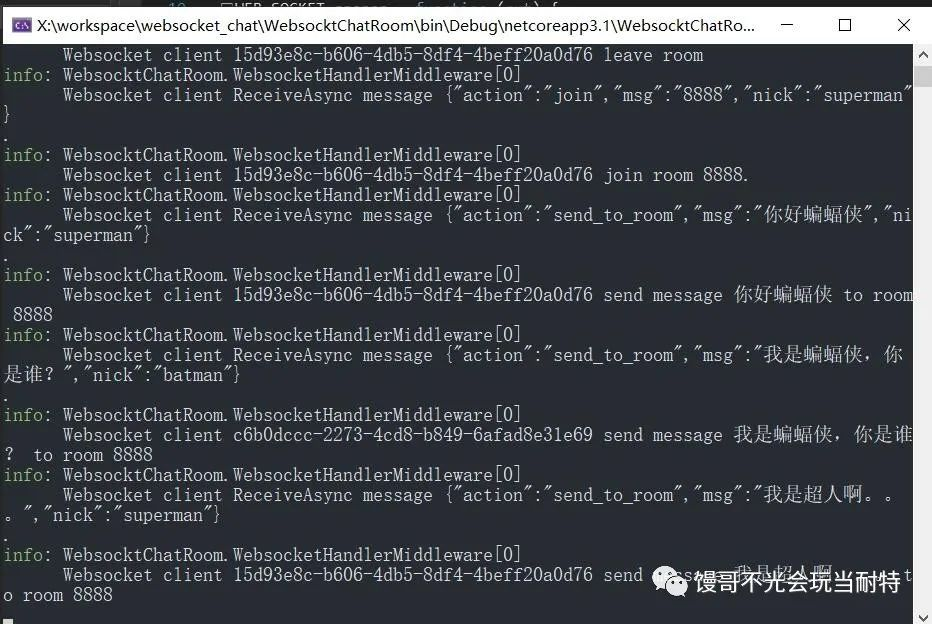Viewport: 932px width, 624px height.
Task: Click the empty scrollbar track below thumb
Action: (922, 348)
